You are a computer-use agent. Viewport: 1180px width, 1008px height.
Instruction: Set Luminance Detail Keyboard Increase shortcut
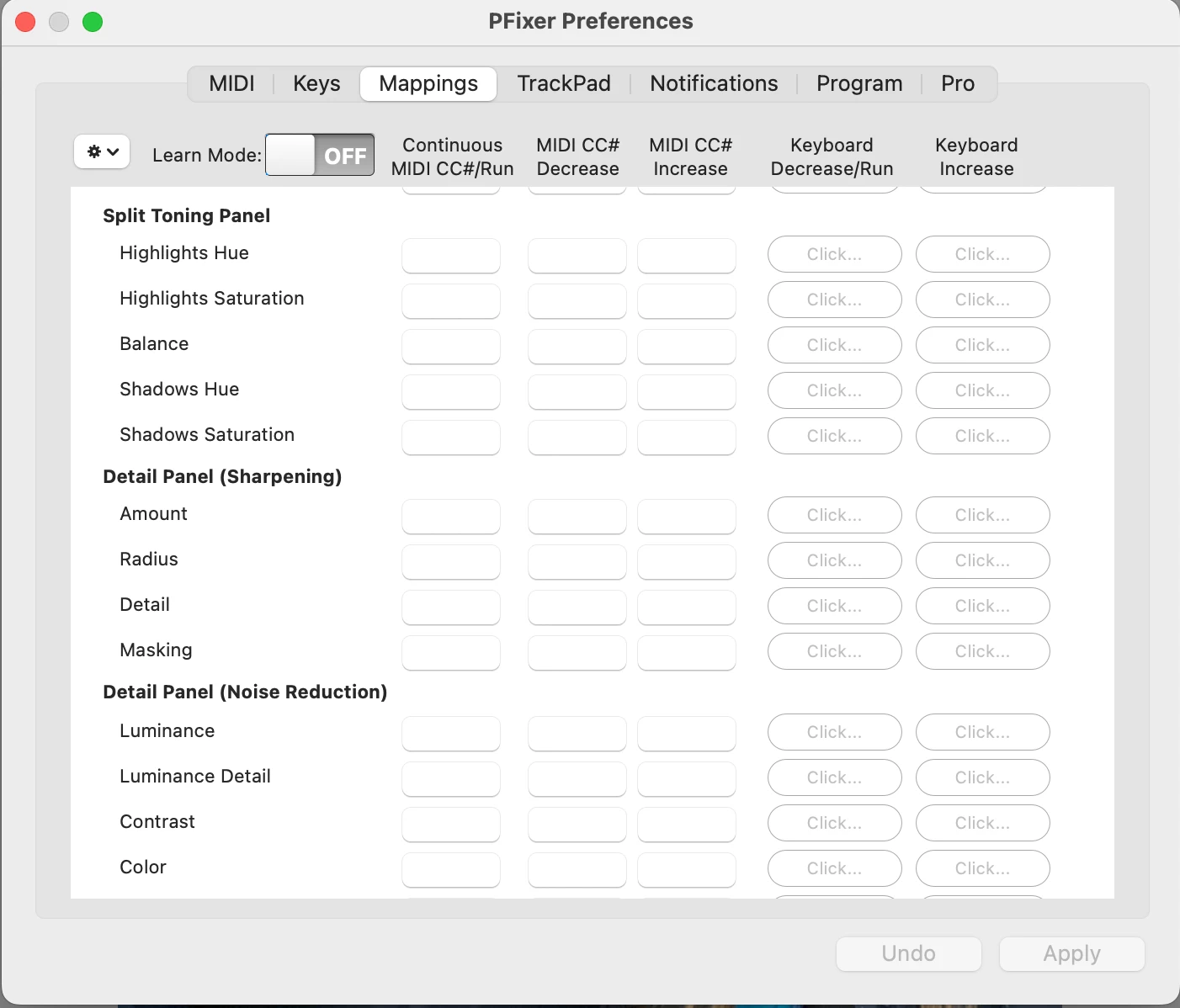[983, 777]
